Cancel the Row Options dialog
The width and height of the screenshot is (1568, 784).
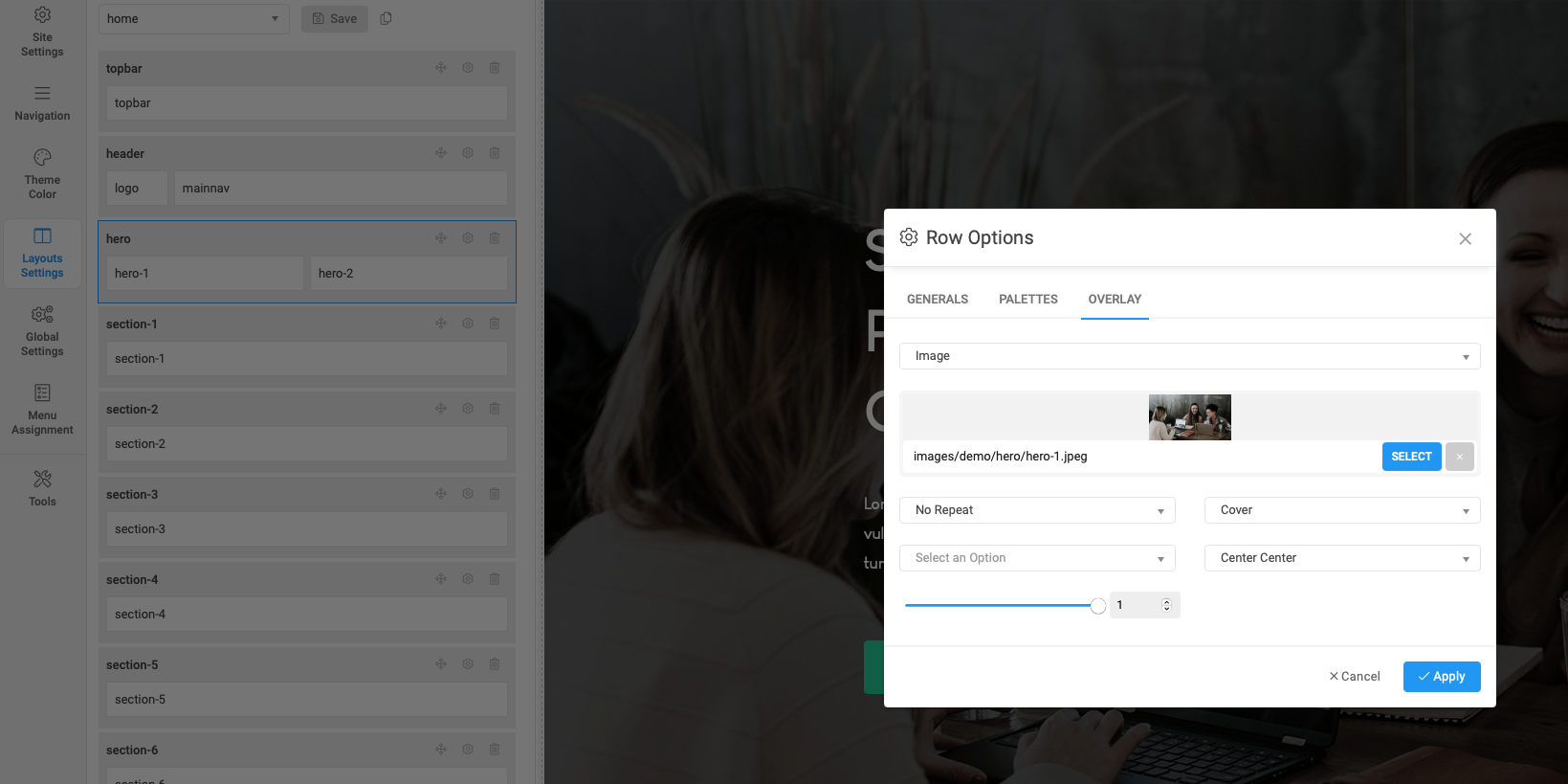pos(1355,677)
